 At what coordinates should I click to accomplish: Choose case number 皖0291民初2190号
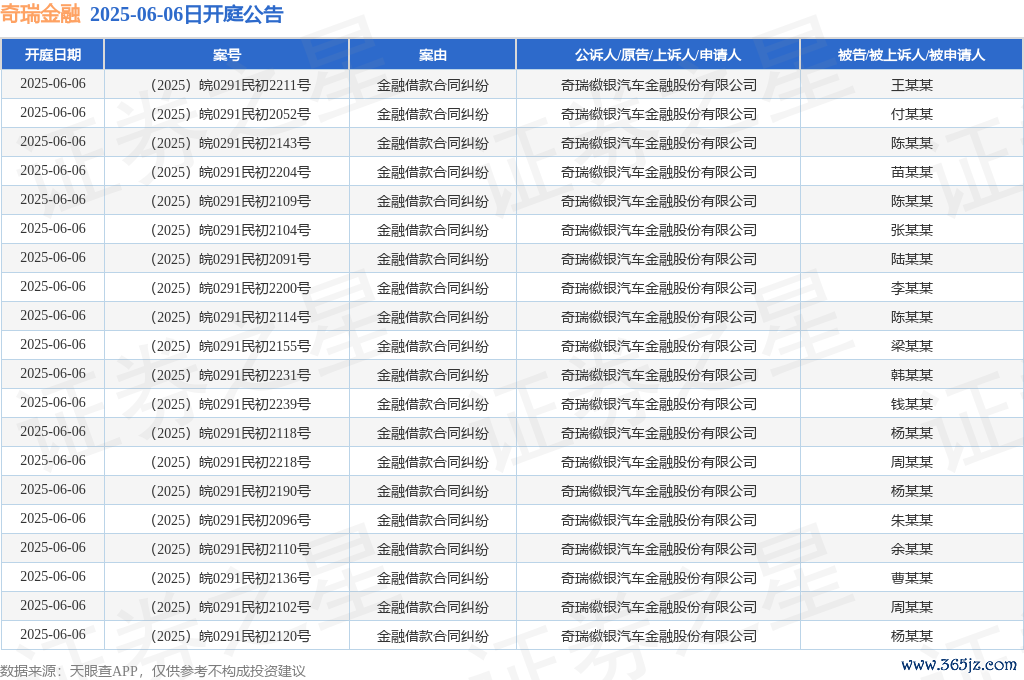click(x=231, y=491)
